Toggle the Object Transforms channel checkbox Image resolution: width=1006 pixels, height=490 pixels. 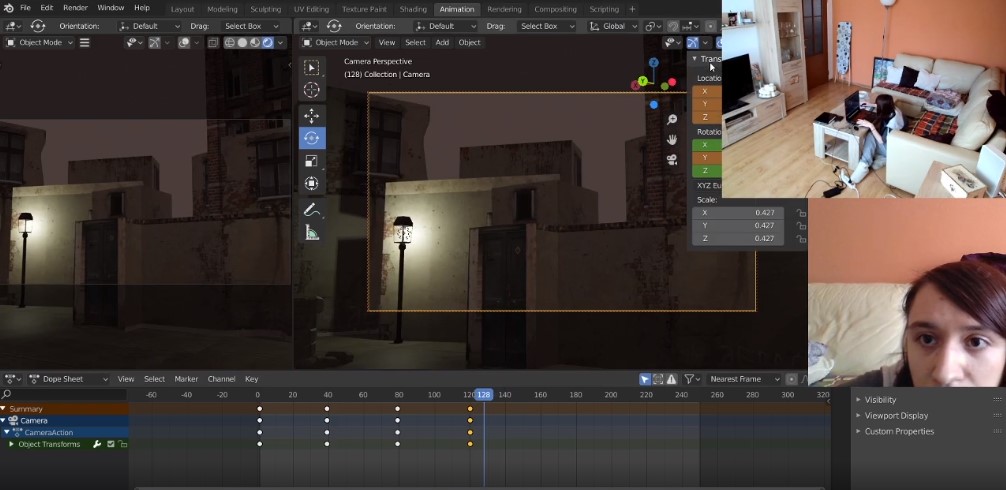[110, 444]
